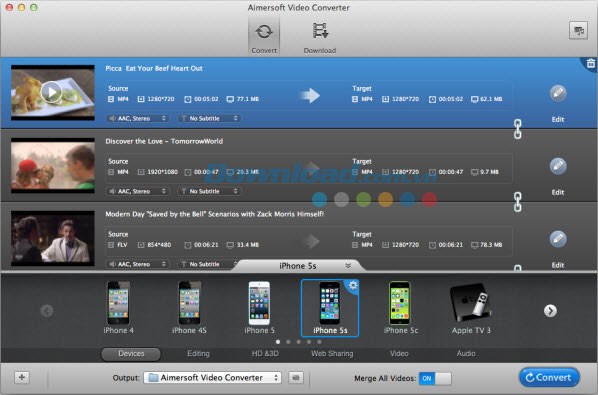Switch to the Editing category tab
This screenshot has height=395, width=598.
[198, 354]
